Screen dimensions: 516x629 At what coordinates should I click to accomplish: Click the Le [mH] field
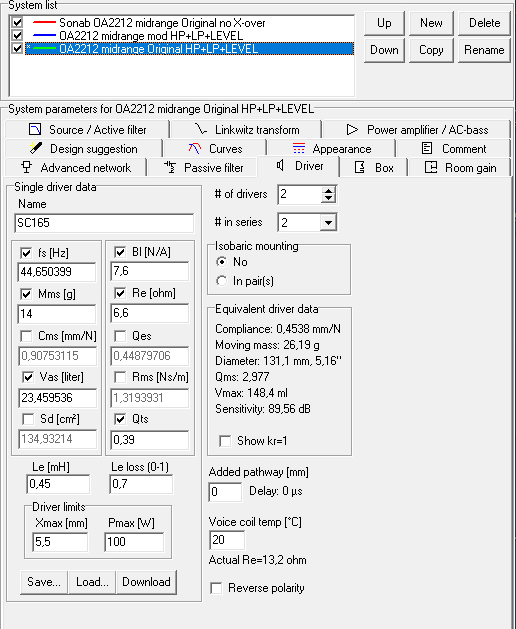58,484
